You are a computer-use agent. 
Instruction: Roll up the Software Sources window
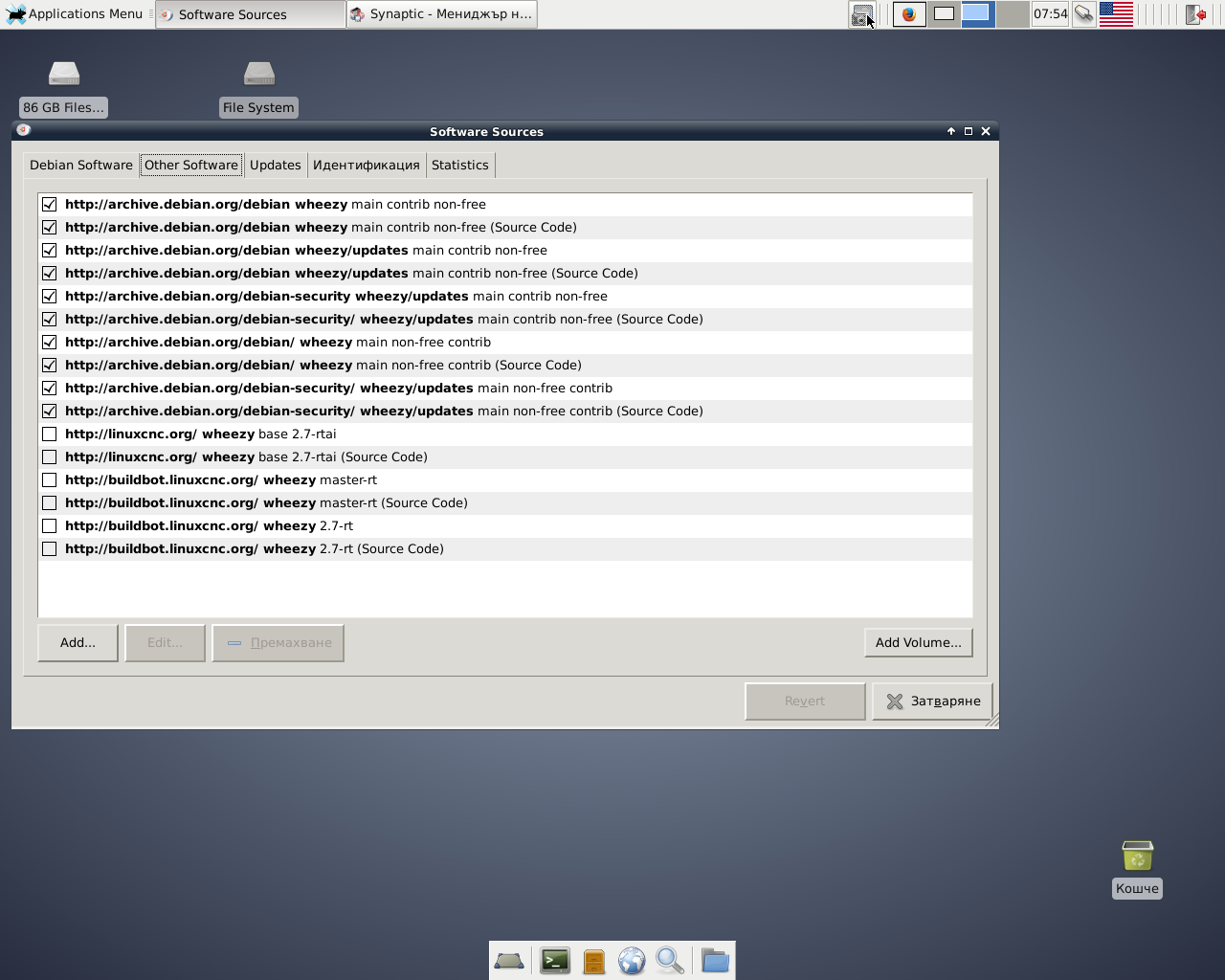[x=951, y=131]
